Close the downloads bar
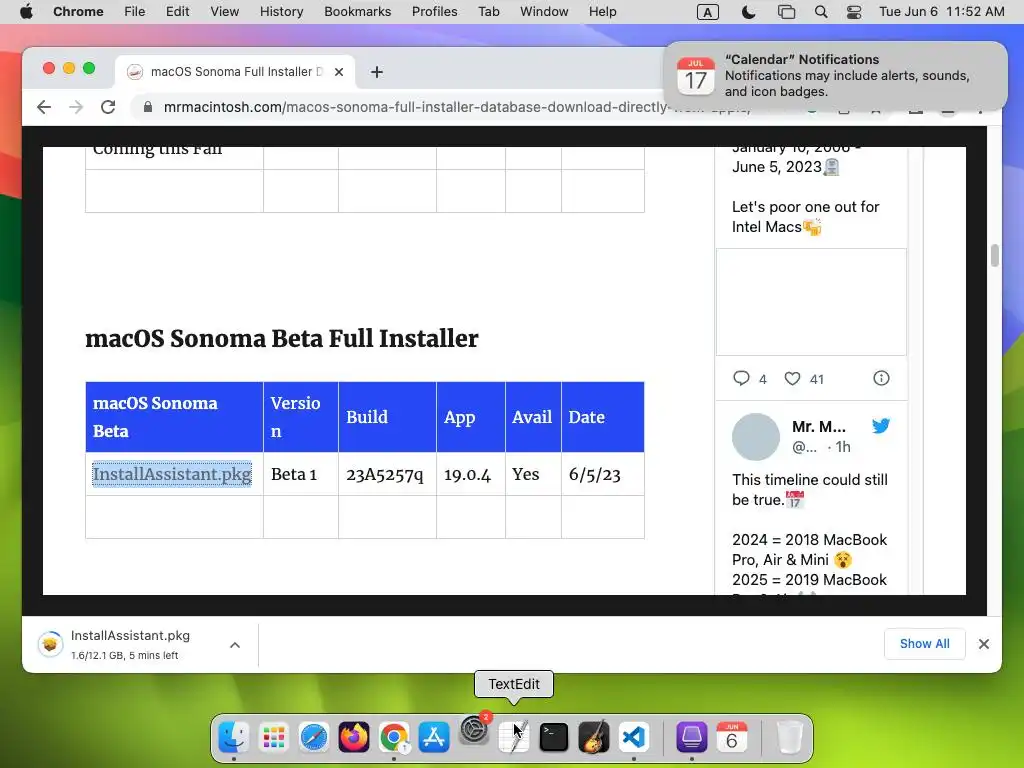Image resolution: width=1024 pixels, height=768 pixels. pyautogui.click(x=984, y=644)
